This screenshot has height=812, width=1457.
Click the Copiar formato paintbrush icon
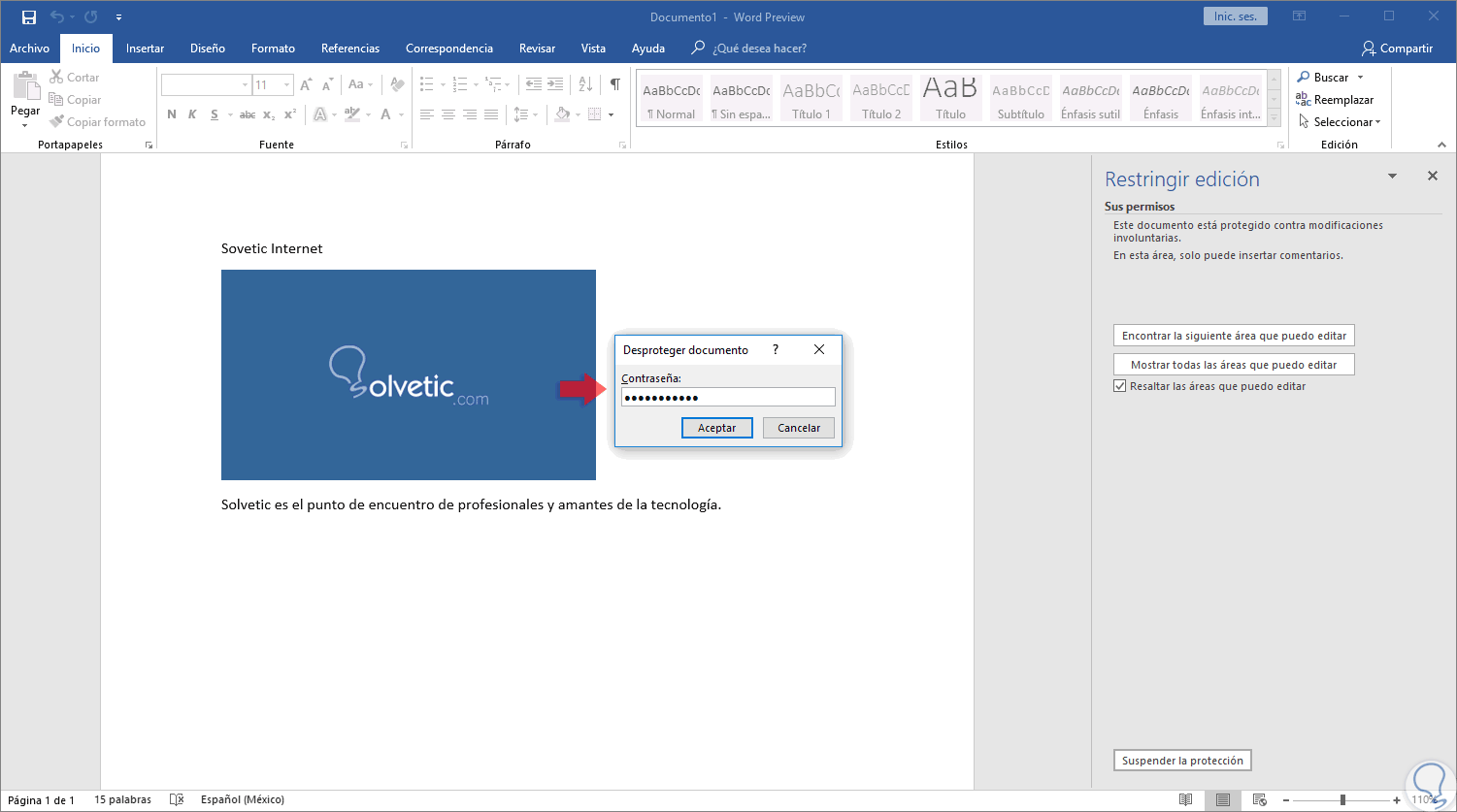point(57,122)
